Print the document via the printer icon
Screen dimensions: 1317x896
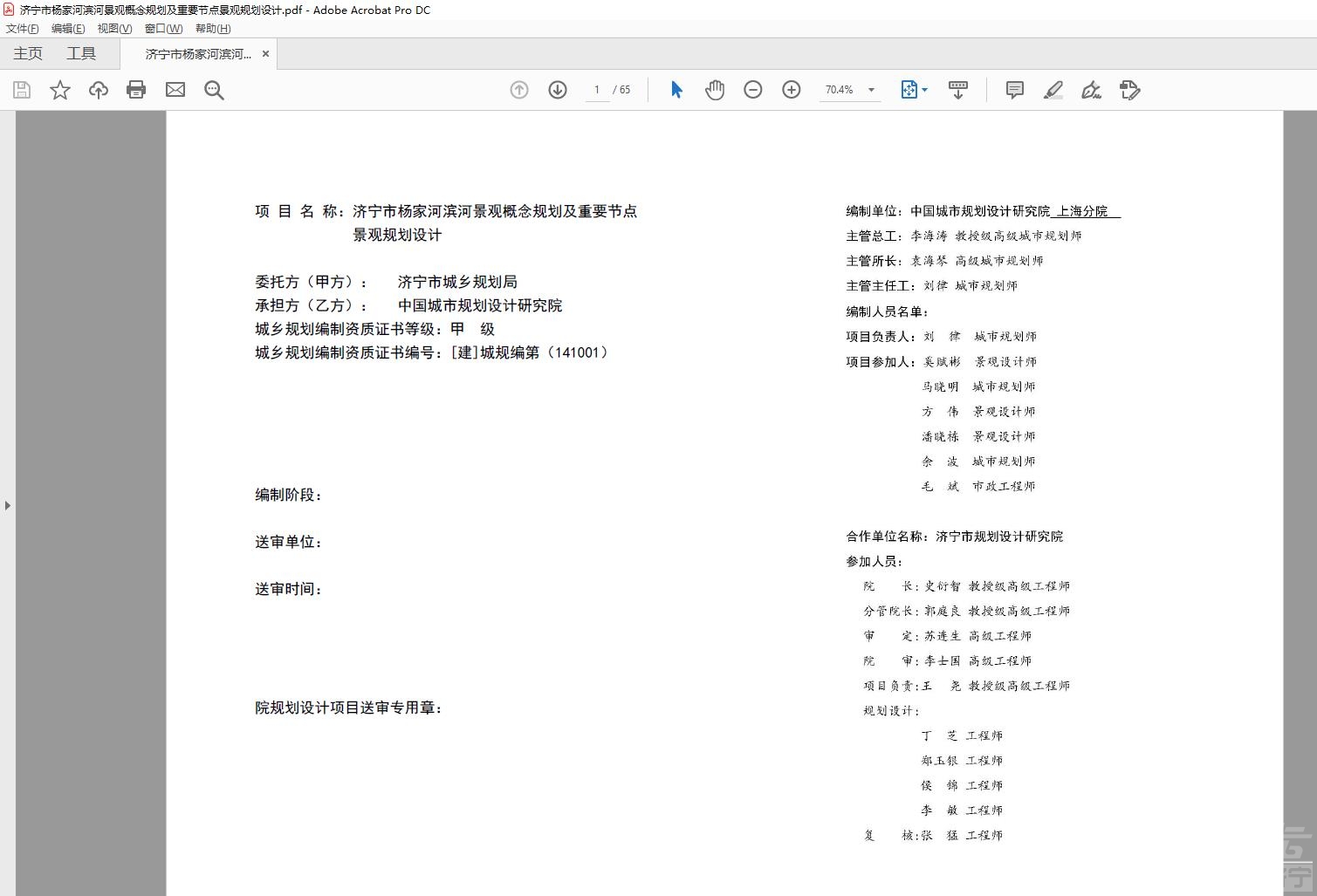pyautogui.click(x=136, y=90)
